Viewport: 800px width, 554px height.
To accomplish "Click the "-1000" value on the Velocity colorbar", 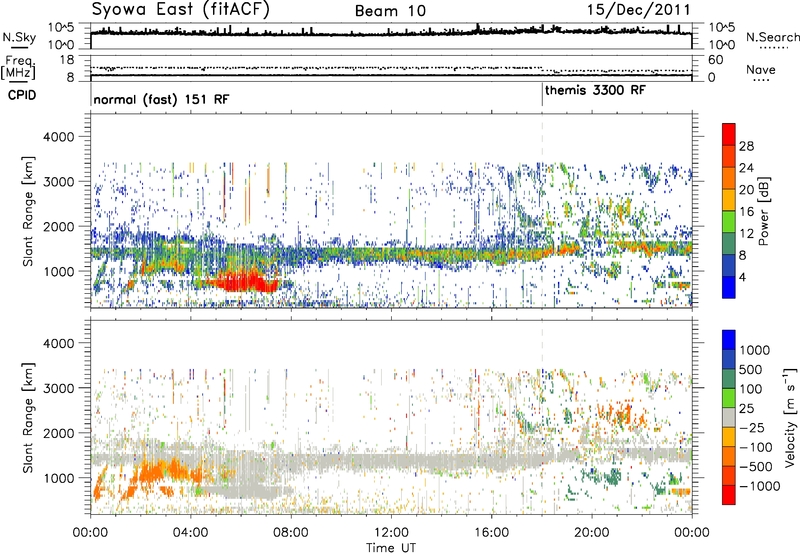I will tap(759, 486).
